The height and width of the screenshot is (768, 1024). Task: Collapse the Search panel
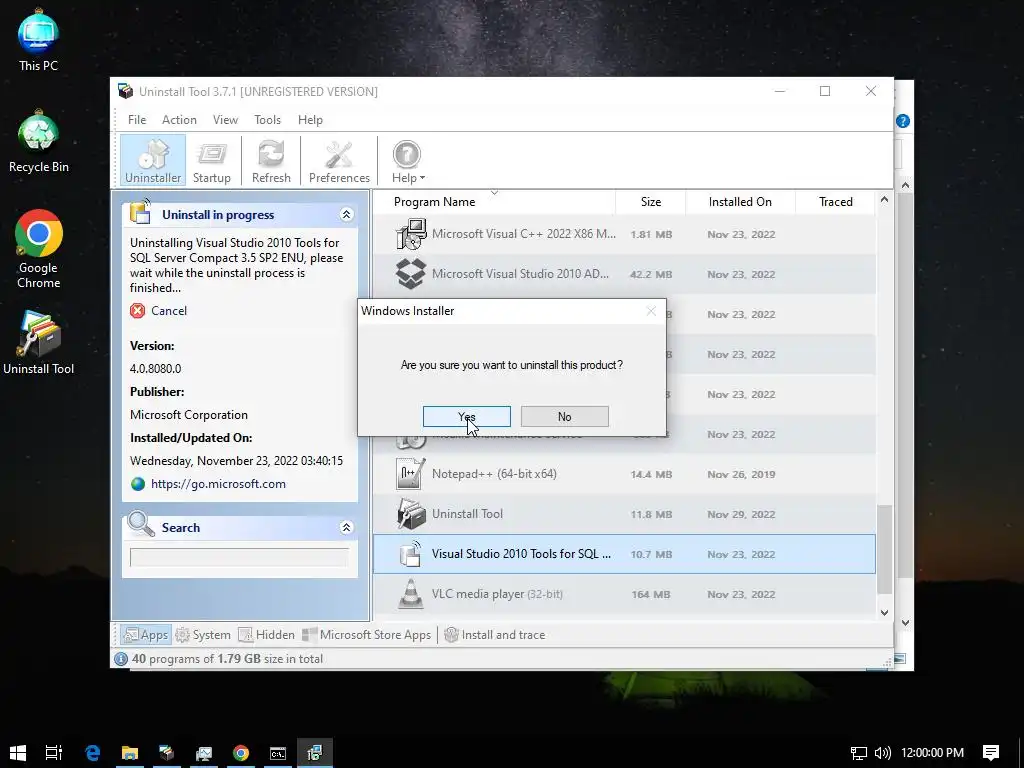346,527
